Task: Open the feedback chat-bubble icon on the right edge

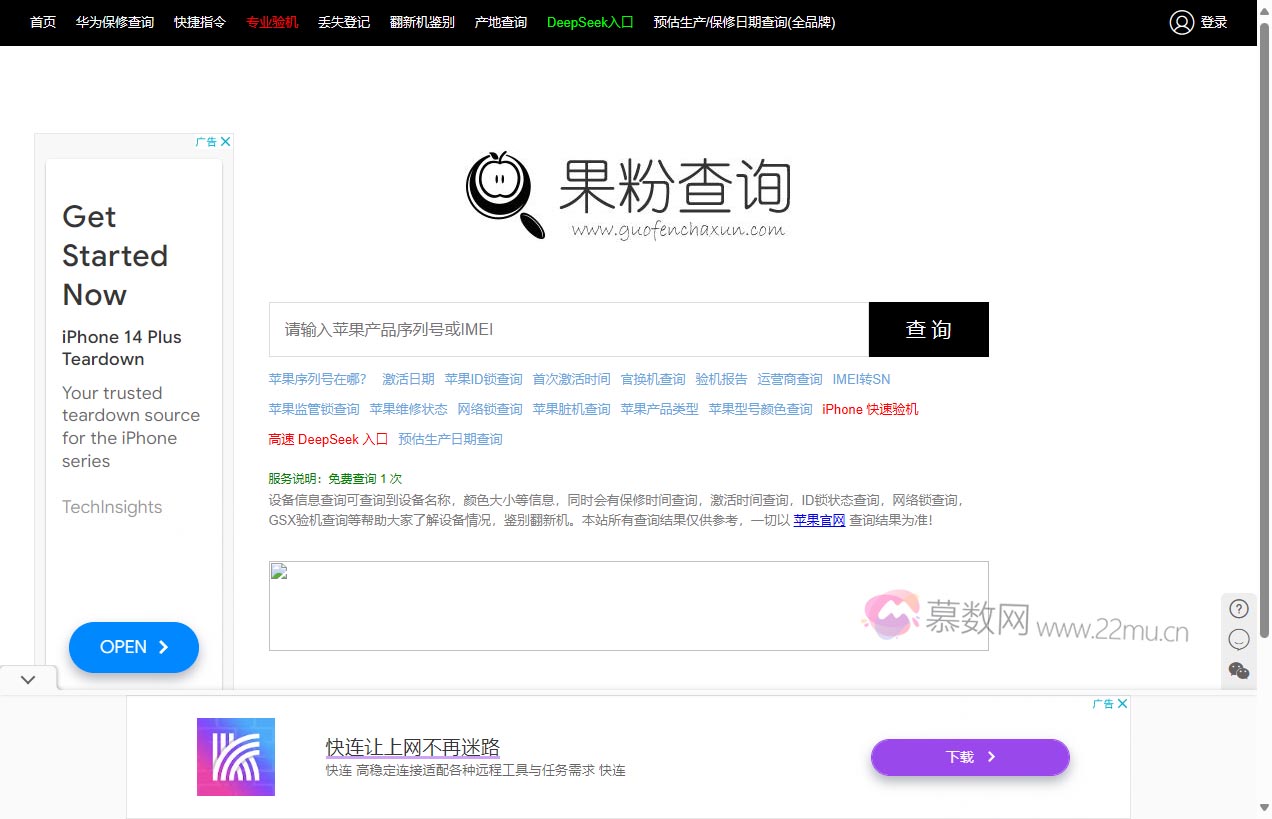Action: click(1238, 639)
